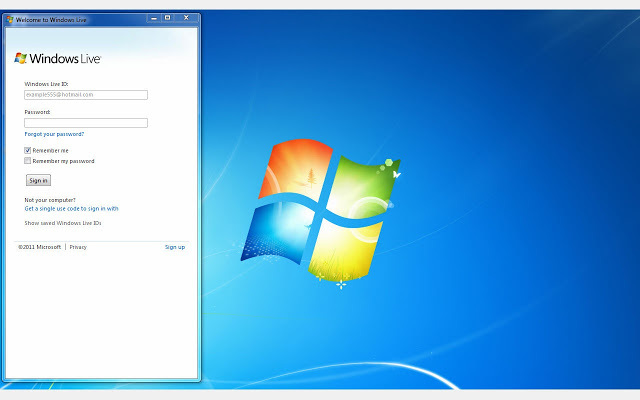Enable Remember my password checkbox
Viewport: 640px width, 400px height.
click(27, 161)
